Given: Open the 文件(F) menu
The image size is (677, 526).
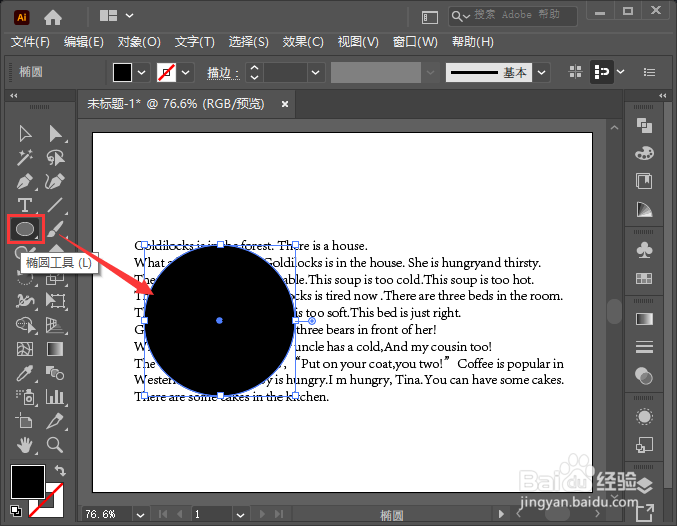Looking at the screenshot, I should (30, 42).
